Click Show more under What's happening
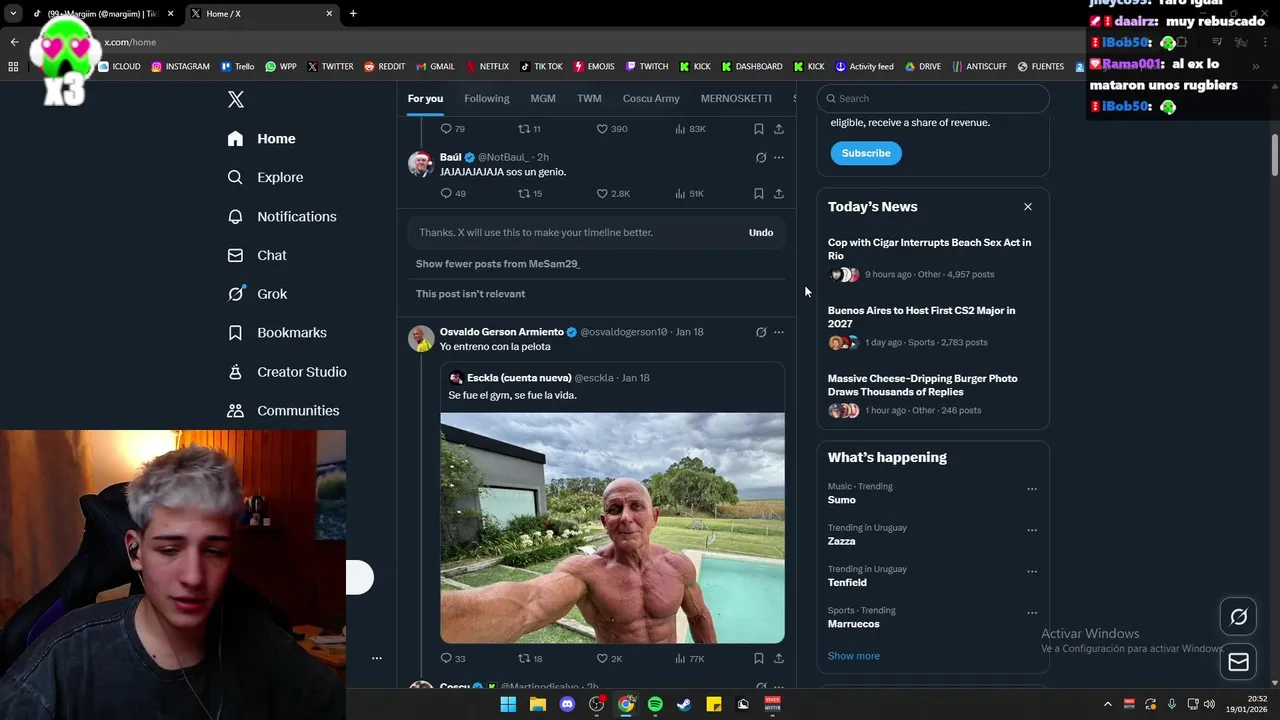 (x=854, y=656)
